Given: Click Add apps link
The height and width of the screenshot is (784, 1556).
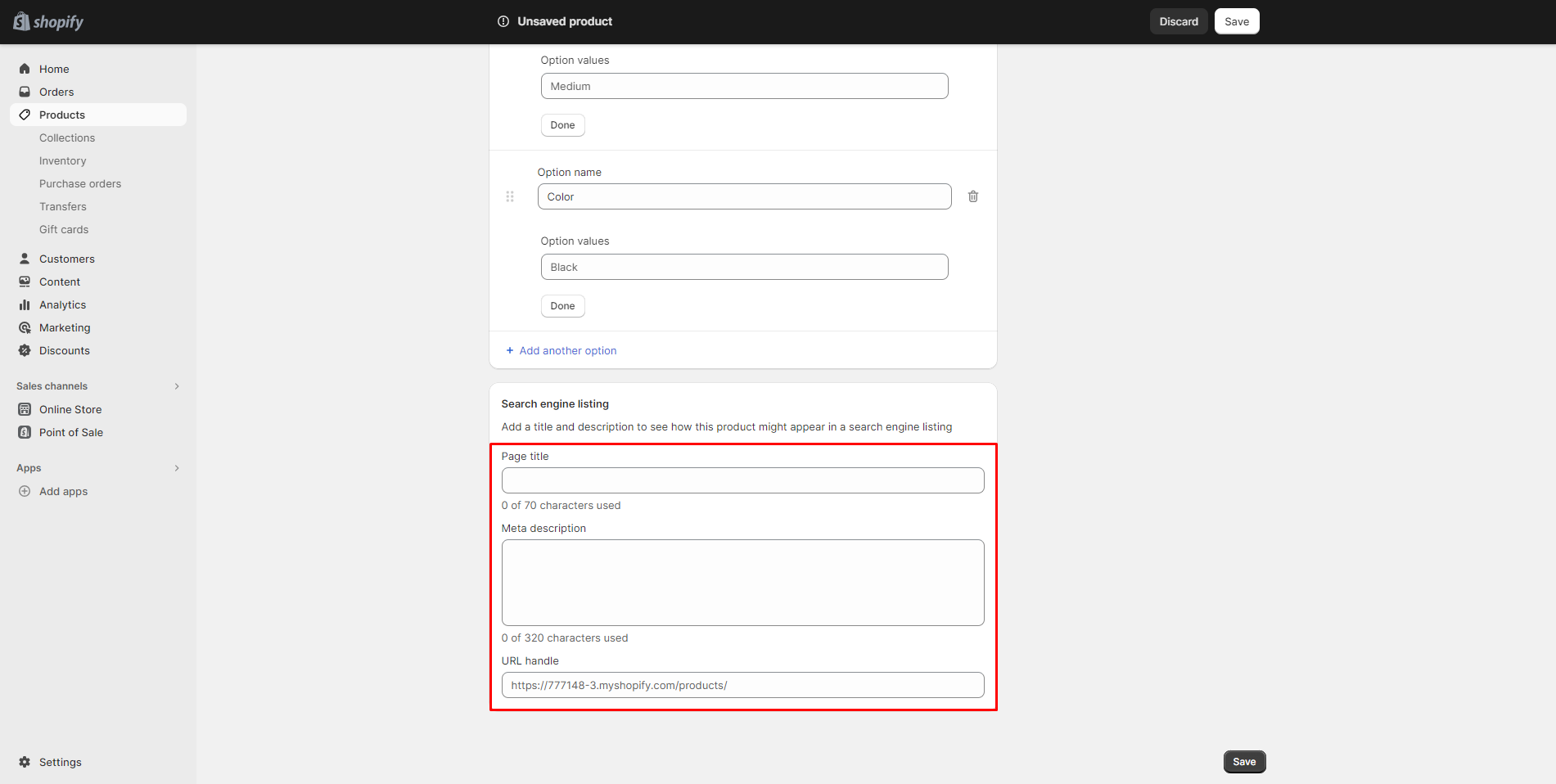Looking at the screenshot, I should tap(63, 491).
